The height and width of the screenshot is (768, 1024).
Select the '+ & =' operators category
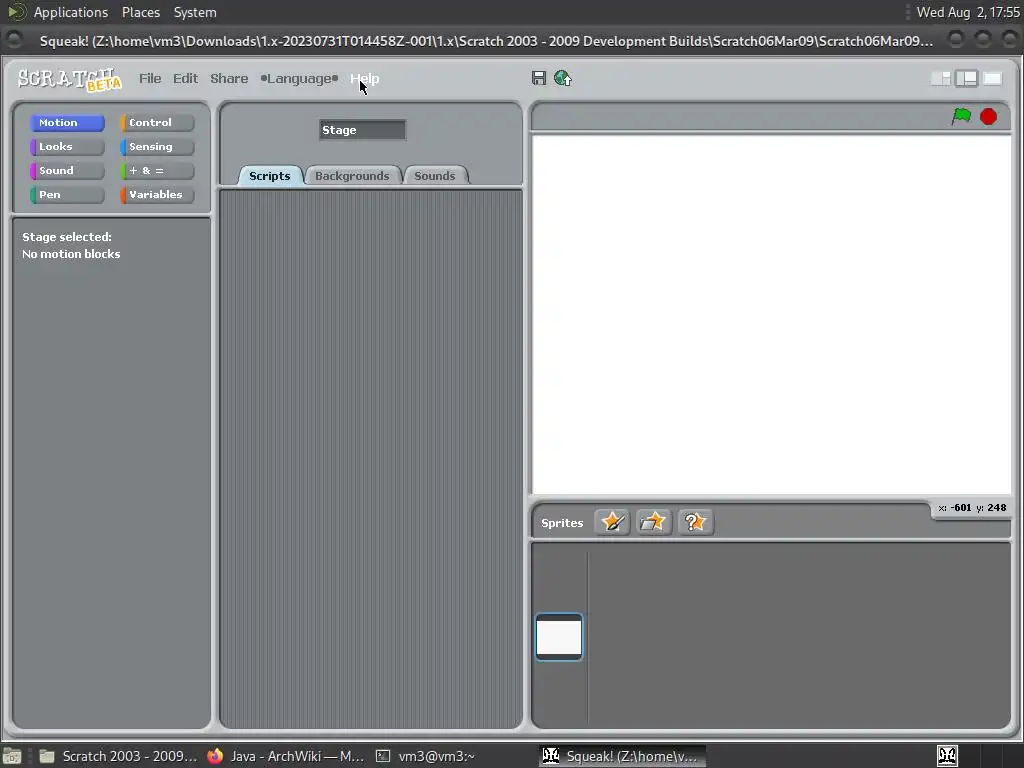click(157, 170)
